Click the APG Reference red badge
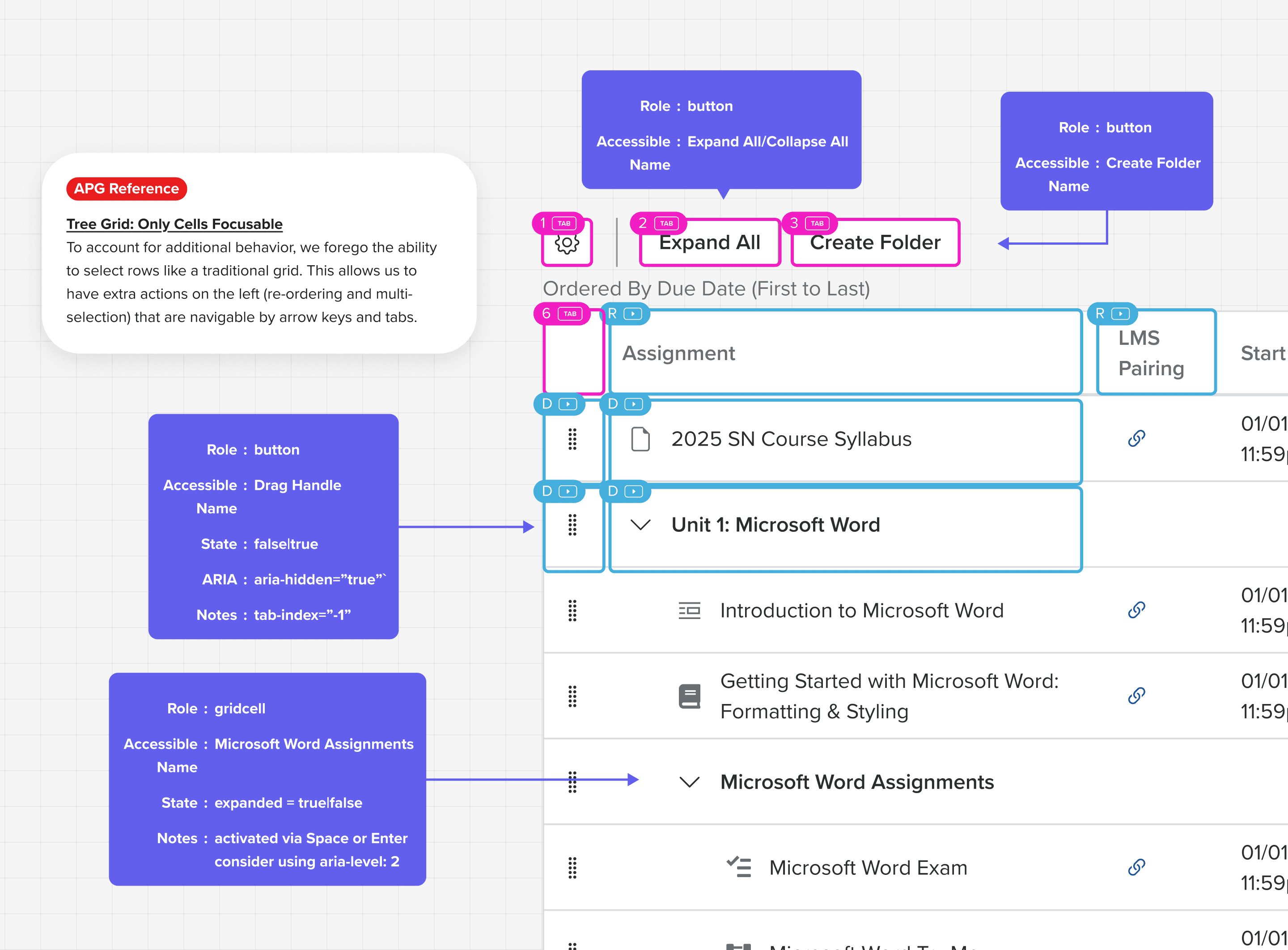This screenshot has width=1288, height=950. (x=127, y=189)
